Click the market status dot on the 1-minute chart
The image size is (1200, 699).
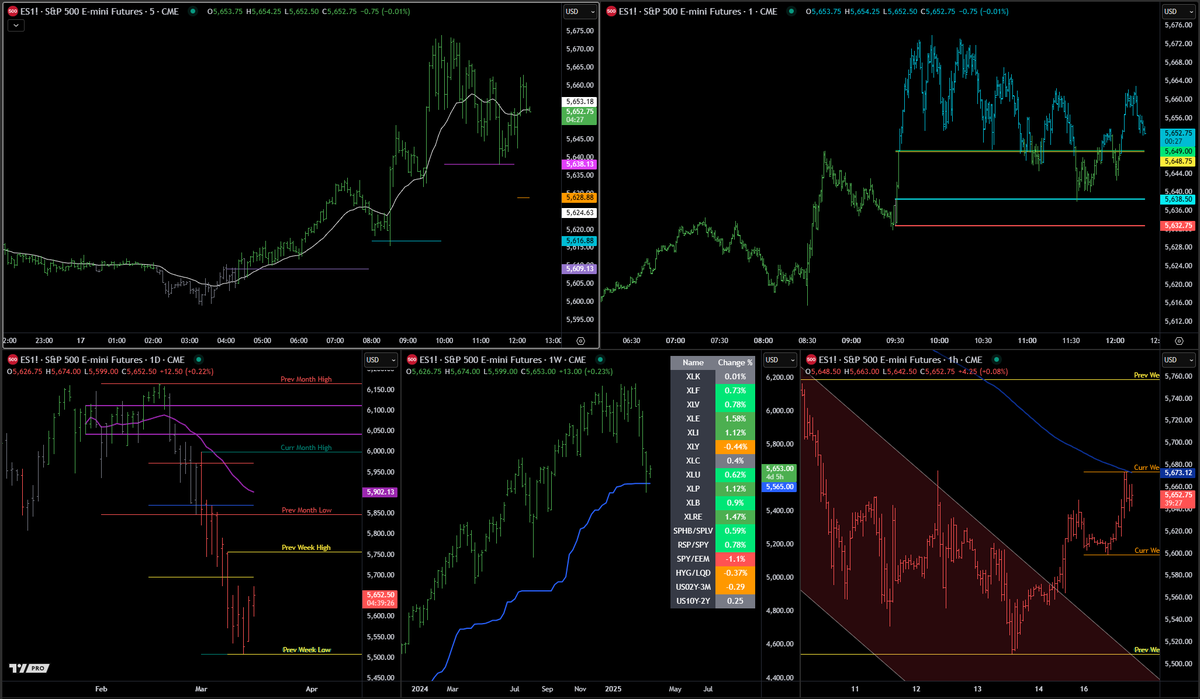pyautogui.click(x=791, y=11)
